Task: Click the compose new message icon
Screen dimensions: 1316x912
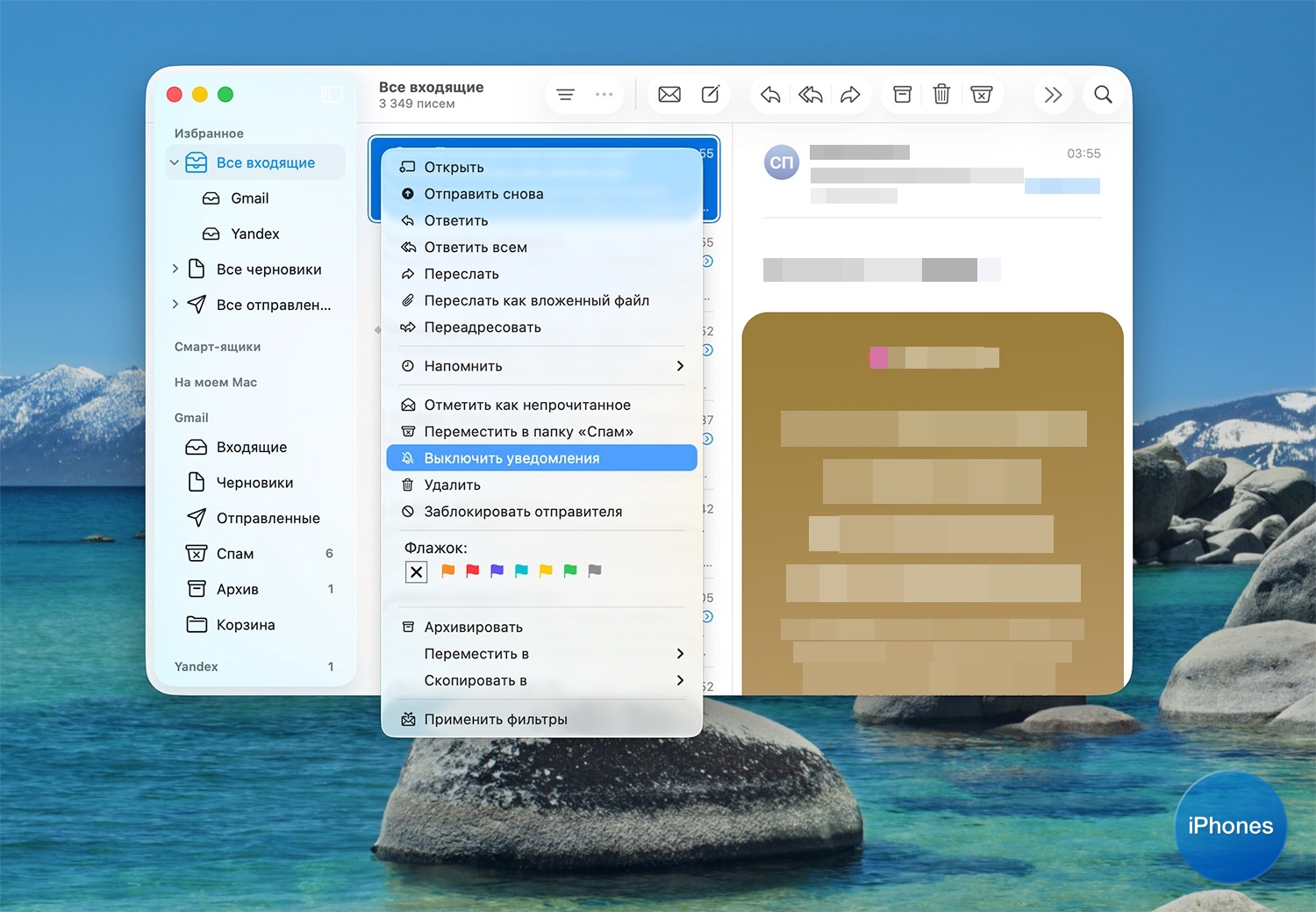Action: coord(711,95)
